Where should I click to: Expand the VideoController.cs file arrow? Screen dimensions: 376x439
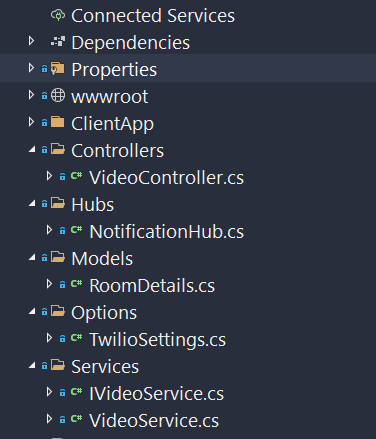[x=49, y=176]
